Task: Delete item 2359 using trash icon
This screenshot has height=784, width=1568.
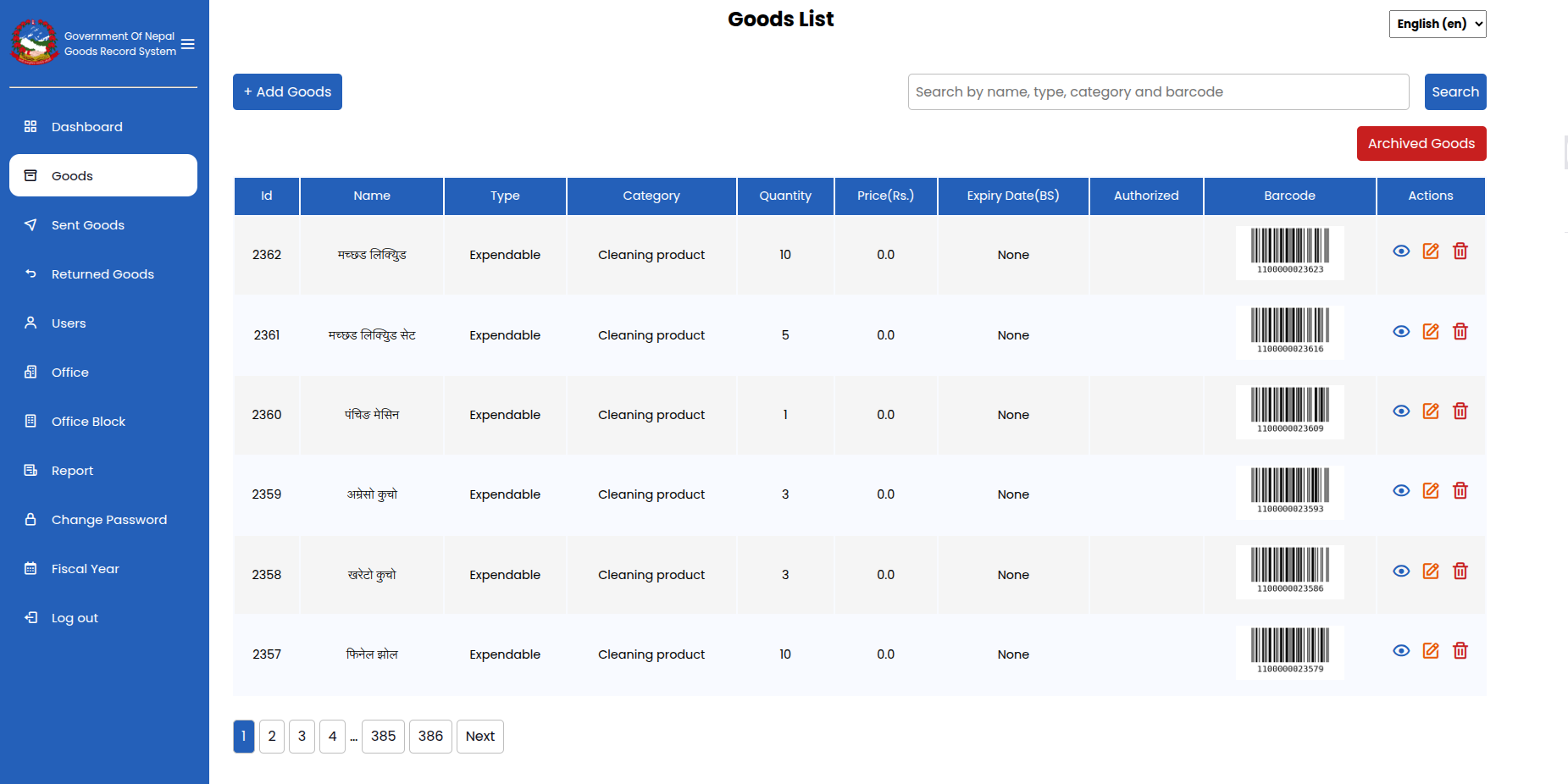Action: [x=1460, y=490]
